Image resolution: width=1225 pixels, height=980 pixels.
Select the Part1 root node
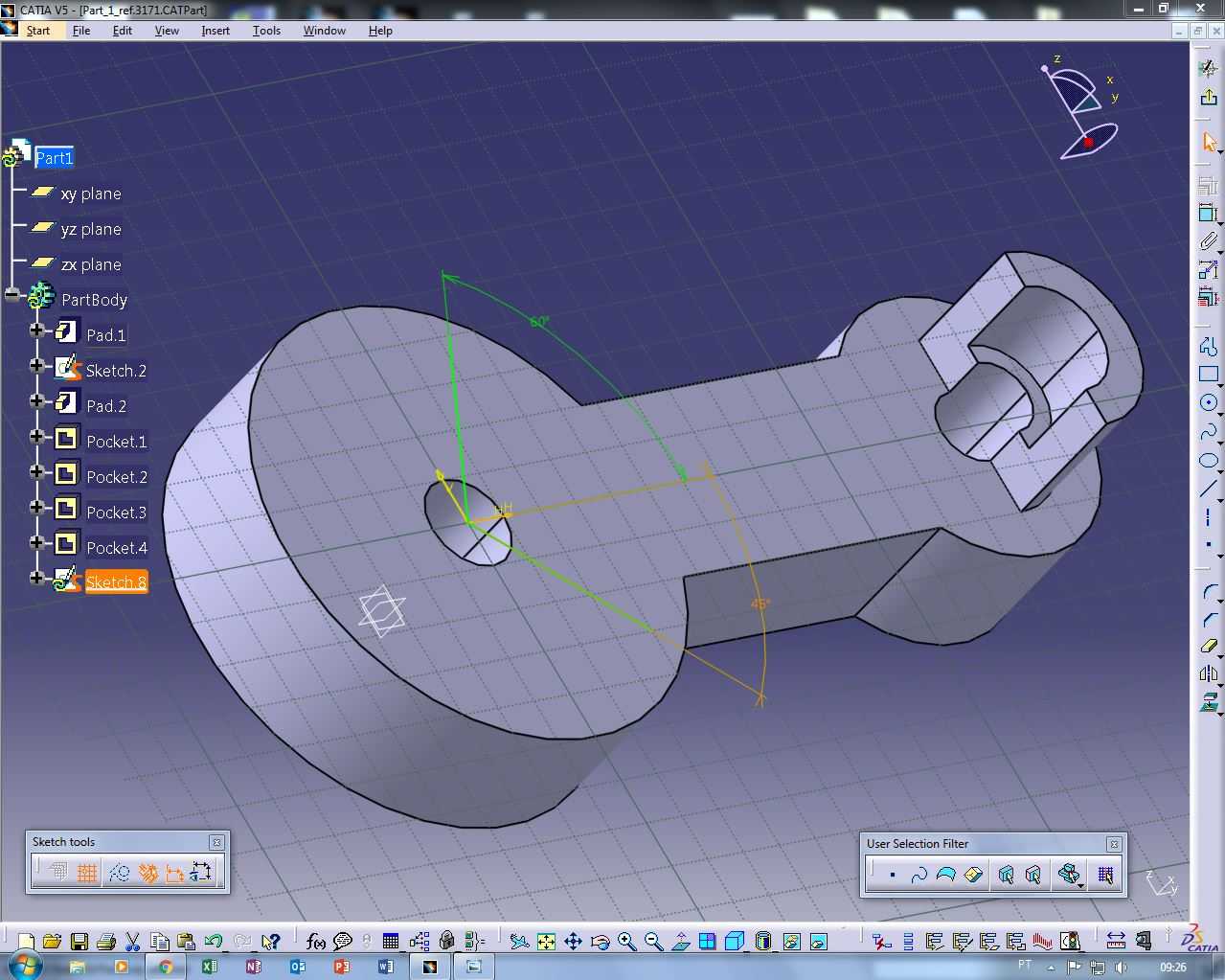tap(54, 158)
